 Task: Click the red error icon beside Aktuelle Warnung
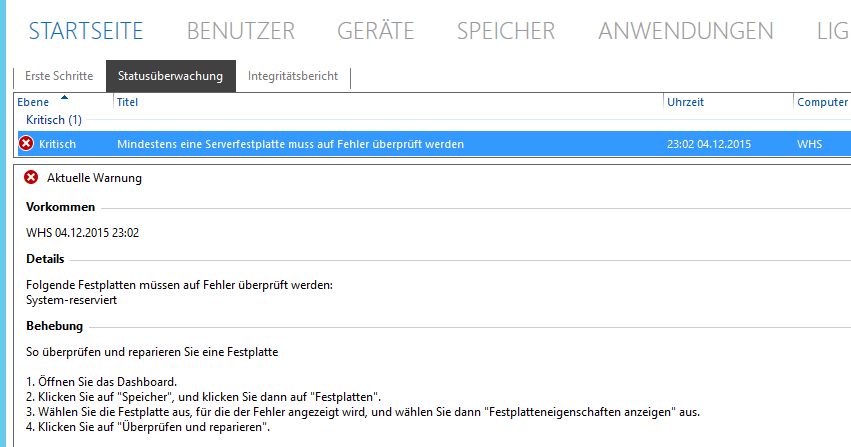(31, 177)
